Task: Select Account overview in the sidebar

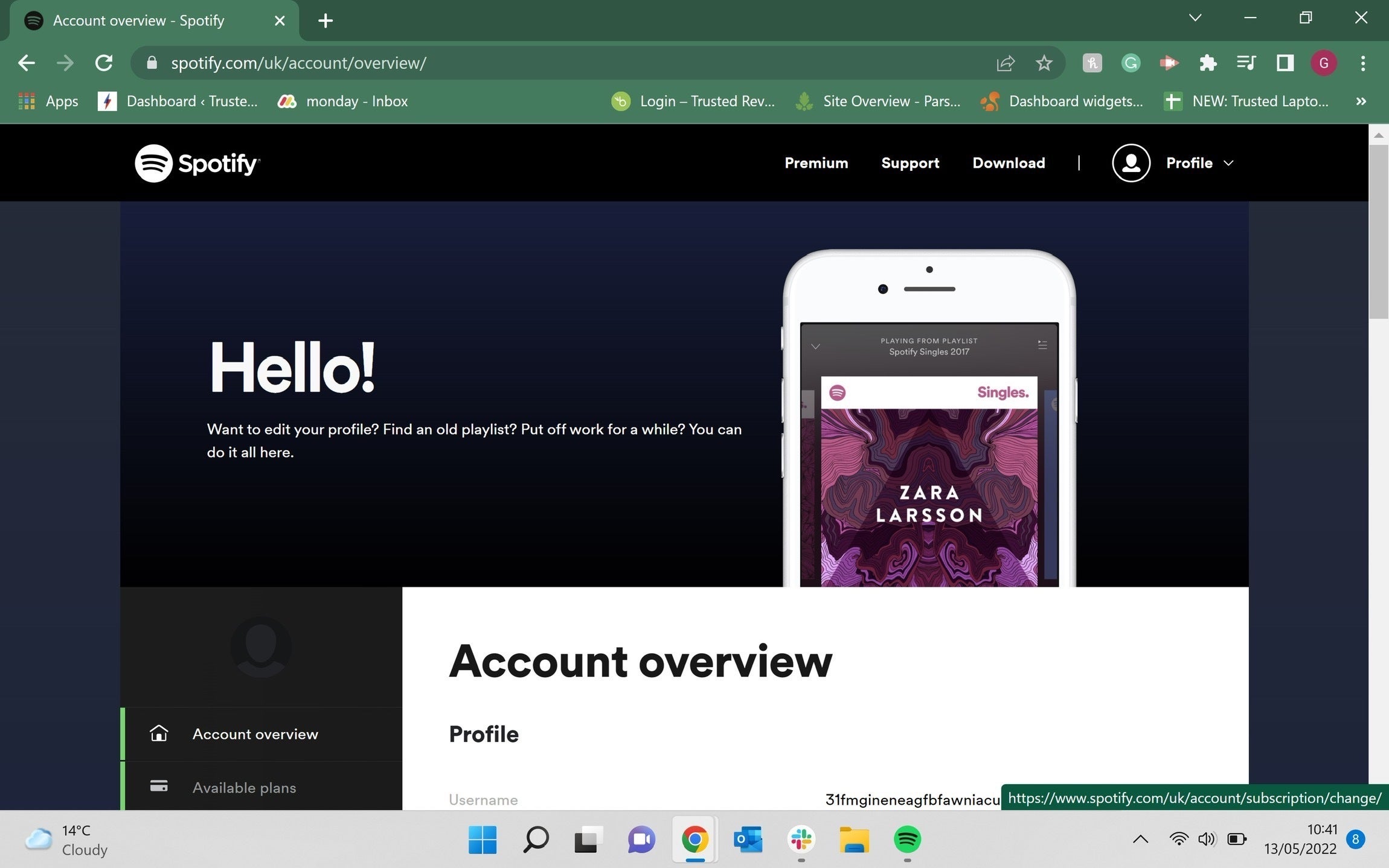Action: click(261, 734)
